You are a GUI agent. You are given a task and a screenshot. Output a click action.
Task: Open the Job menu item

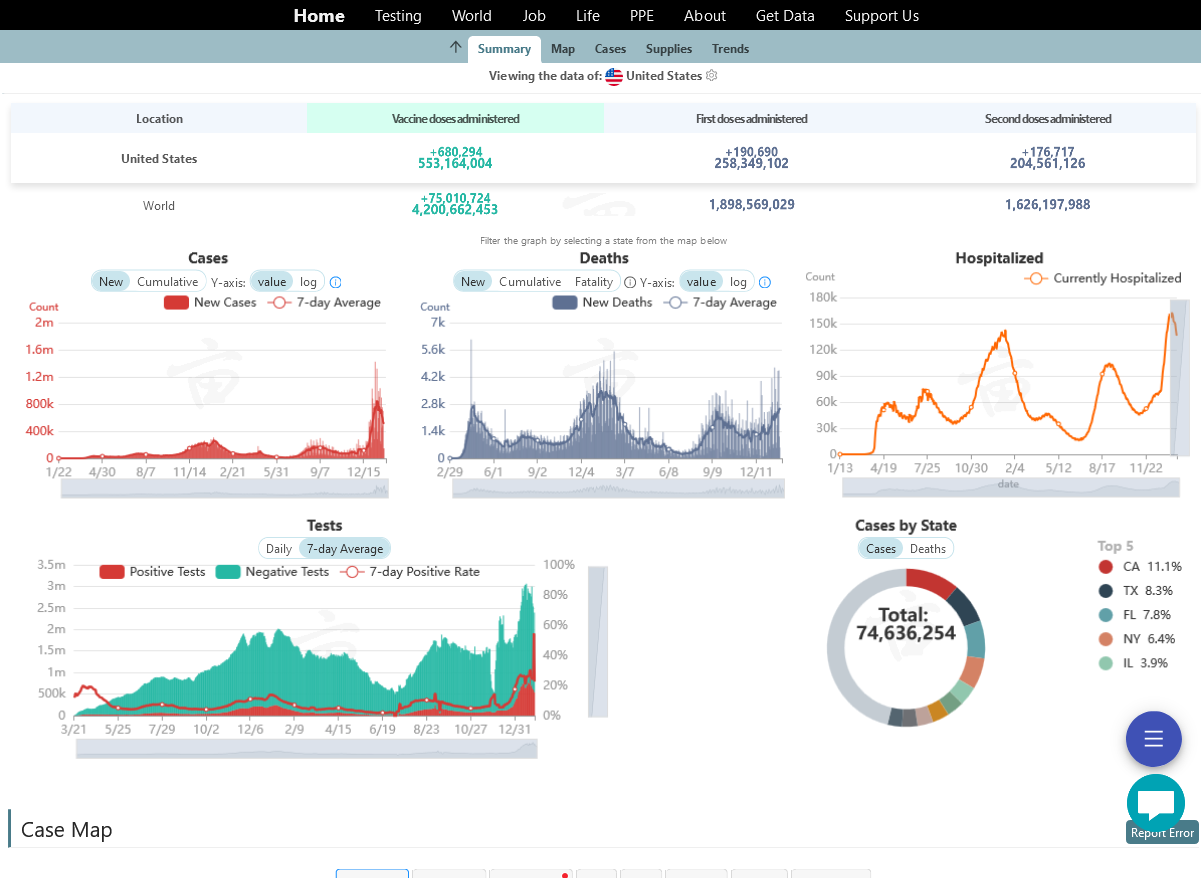click(534, 16)
